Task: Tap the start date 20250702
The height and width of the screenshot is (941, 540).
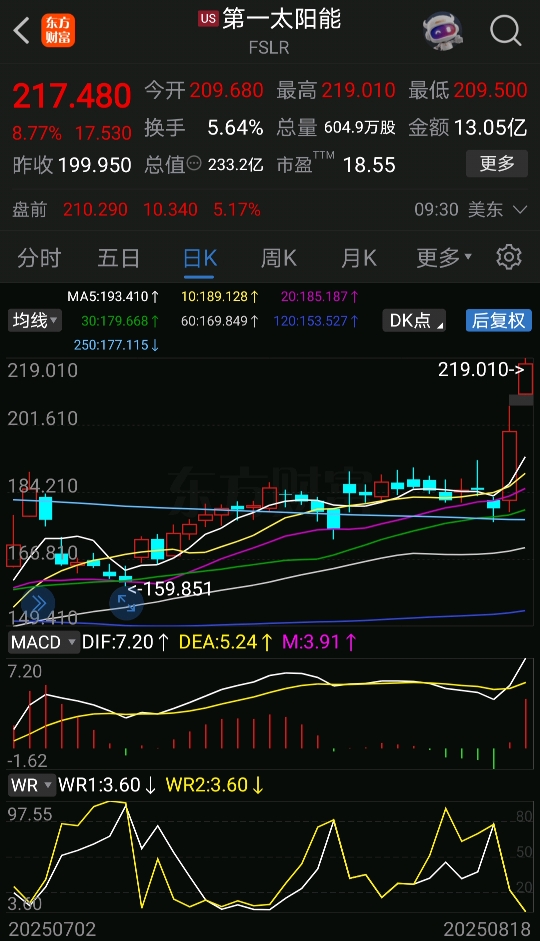Action: (x=52, y=930)
